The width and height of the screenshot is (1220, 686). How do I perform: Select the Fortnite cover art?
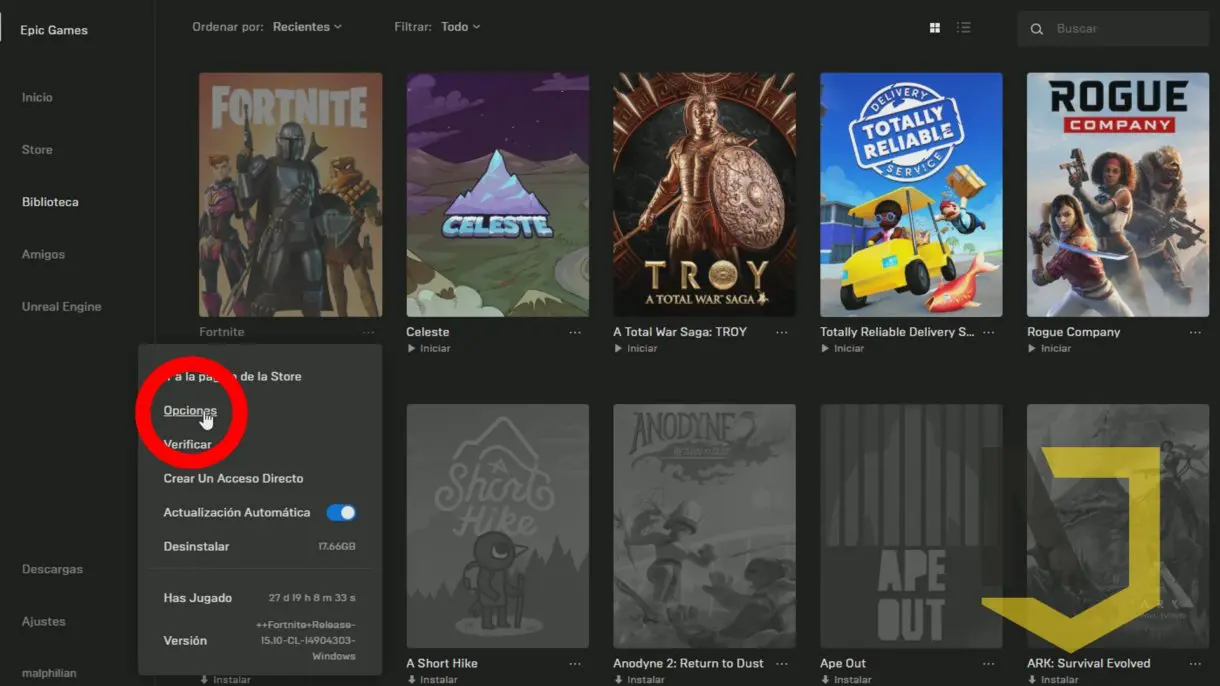coord(290,195)
